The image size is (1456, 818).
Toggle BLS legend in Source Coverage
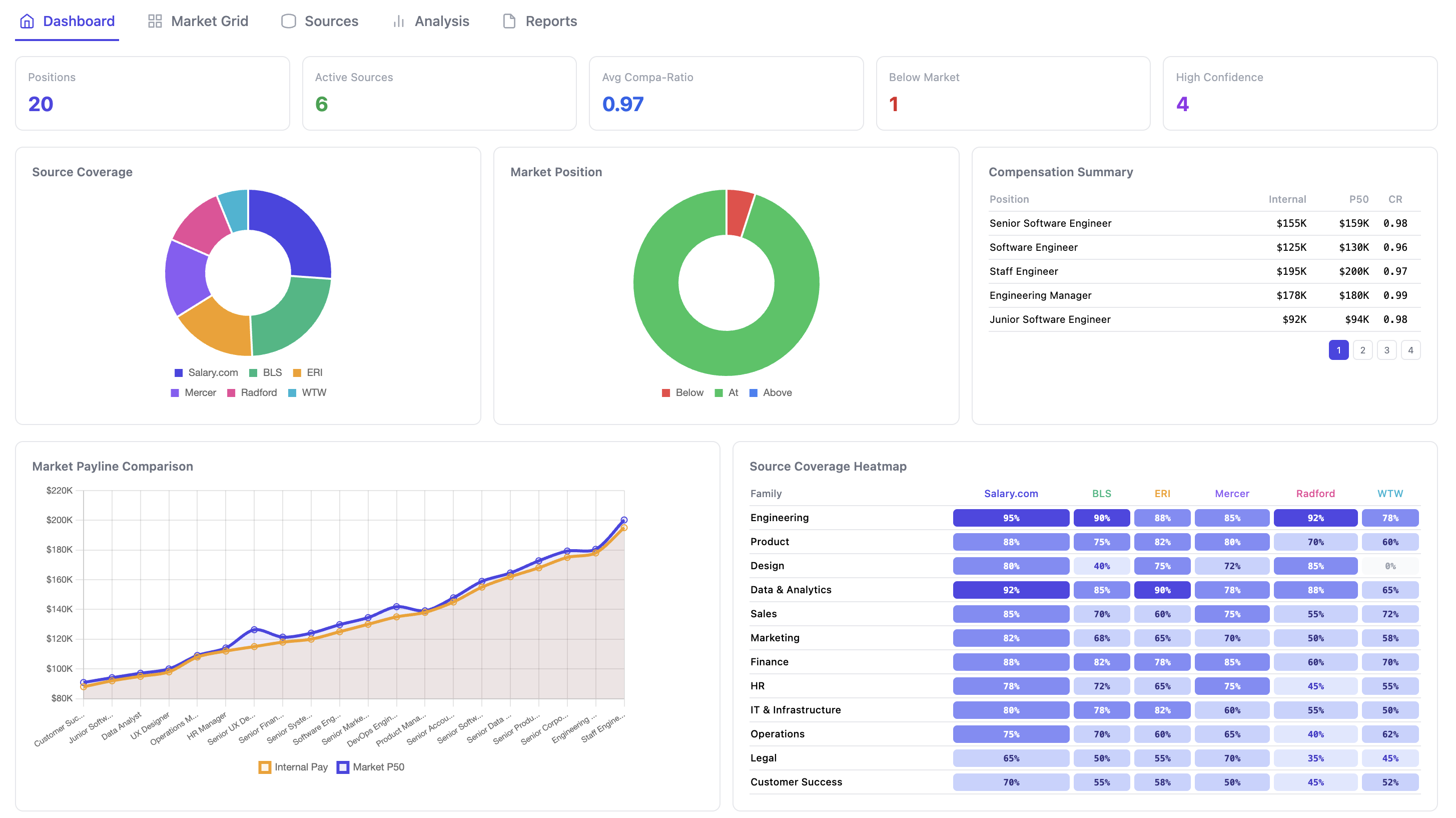coord(266,373)
